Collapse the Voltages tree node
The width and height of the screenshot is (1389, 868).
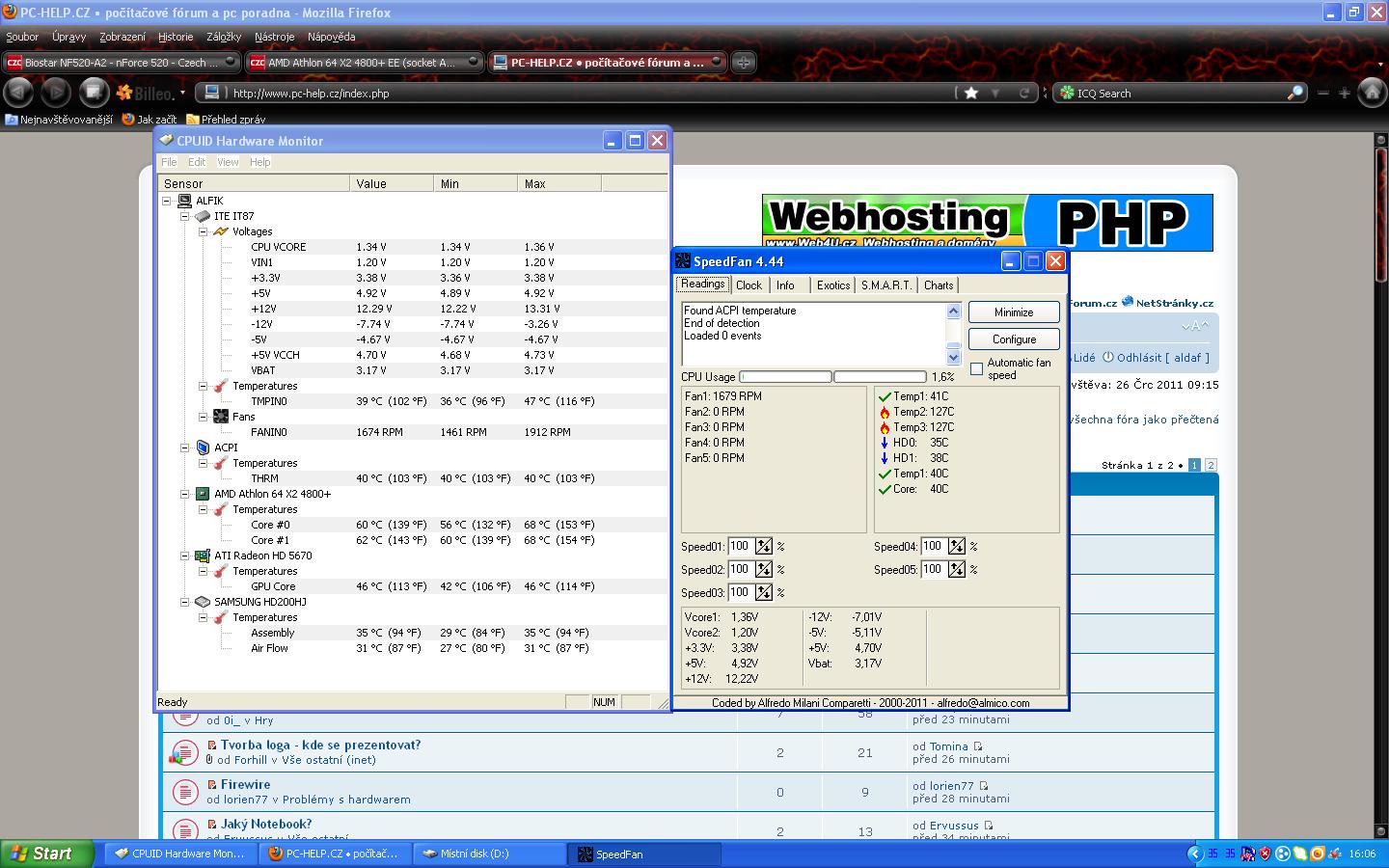point(204,231)
